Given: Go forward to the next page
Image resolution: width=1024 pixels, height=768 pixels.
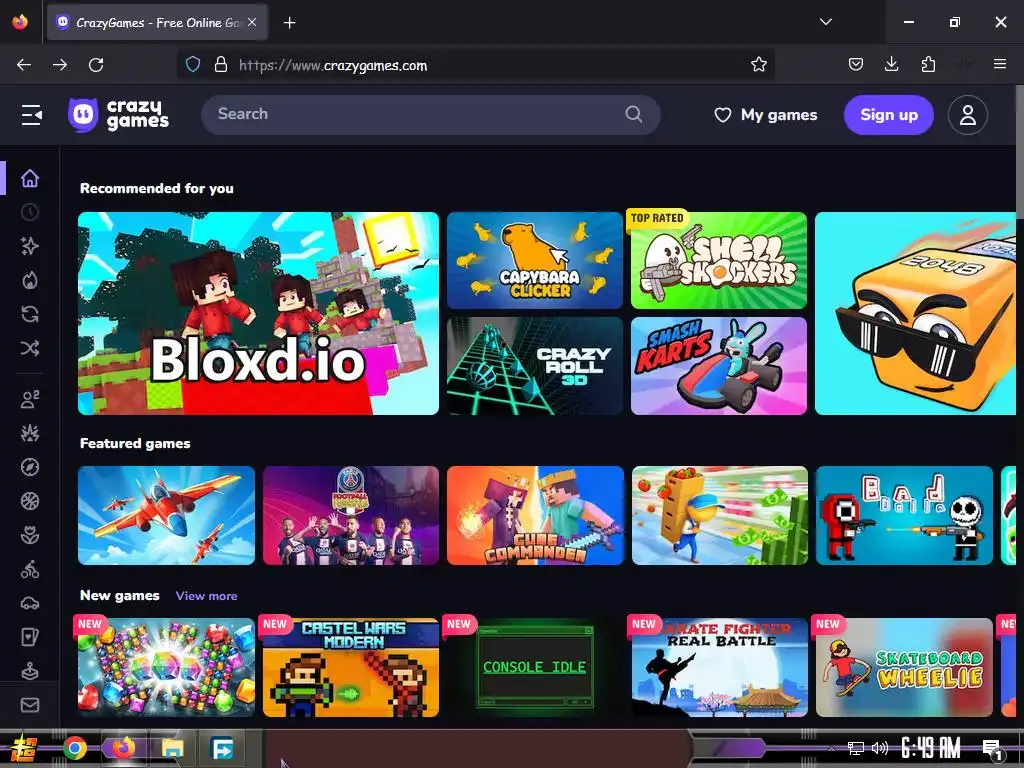Looking at the screenshot, I should (60, 65).
